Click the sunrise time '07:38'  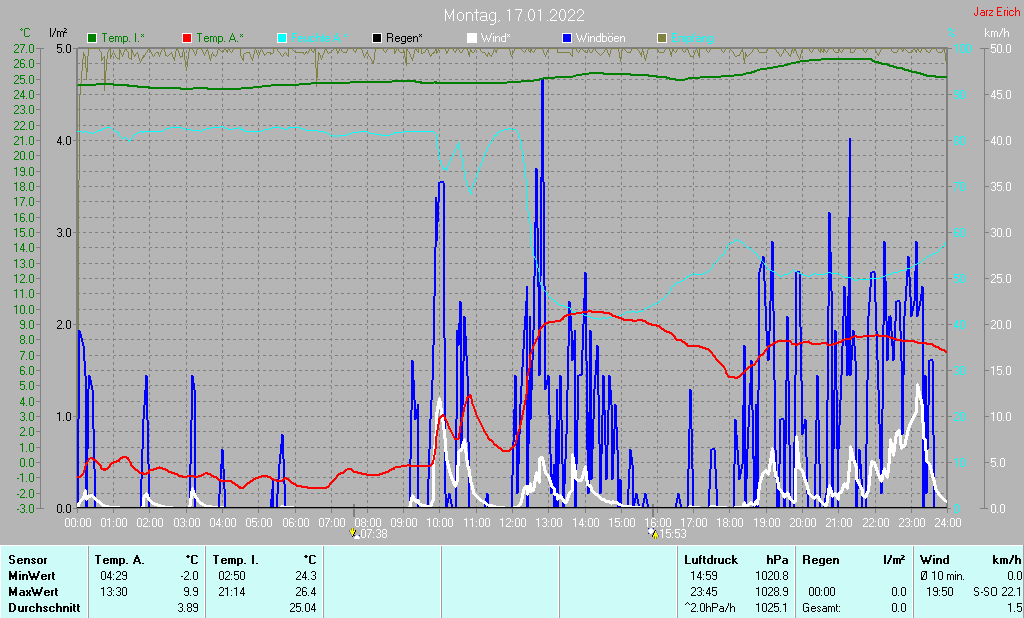[374, 534]
